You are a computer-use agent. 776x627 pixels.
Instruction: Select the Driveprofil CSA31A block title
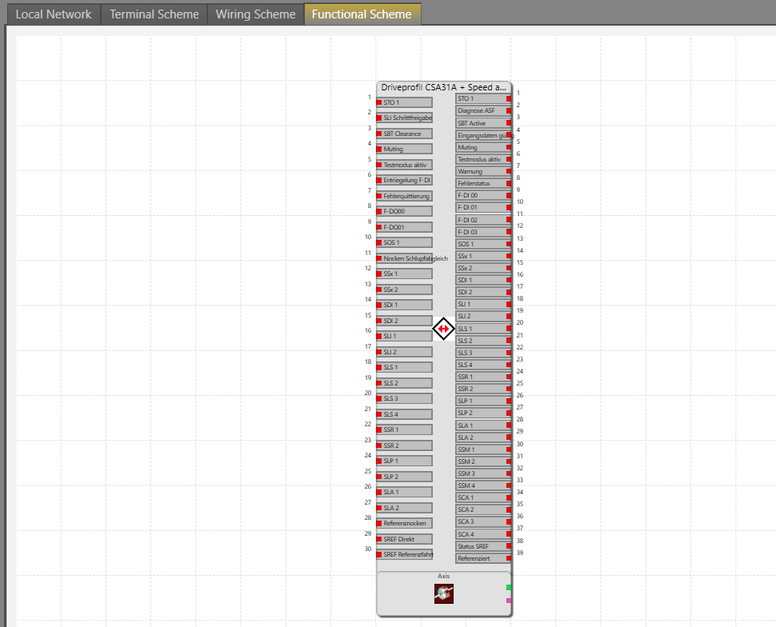pyautogui.click(x=444, y=88)
